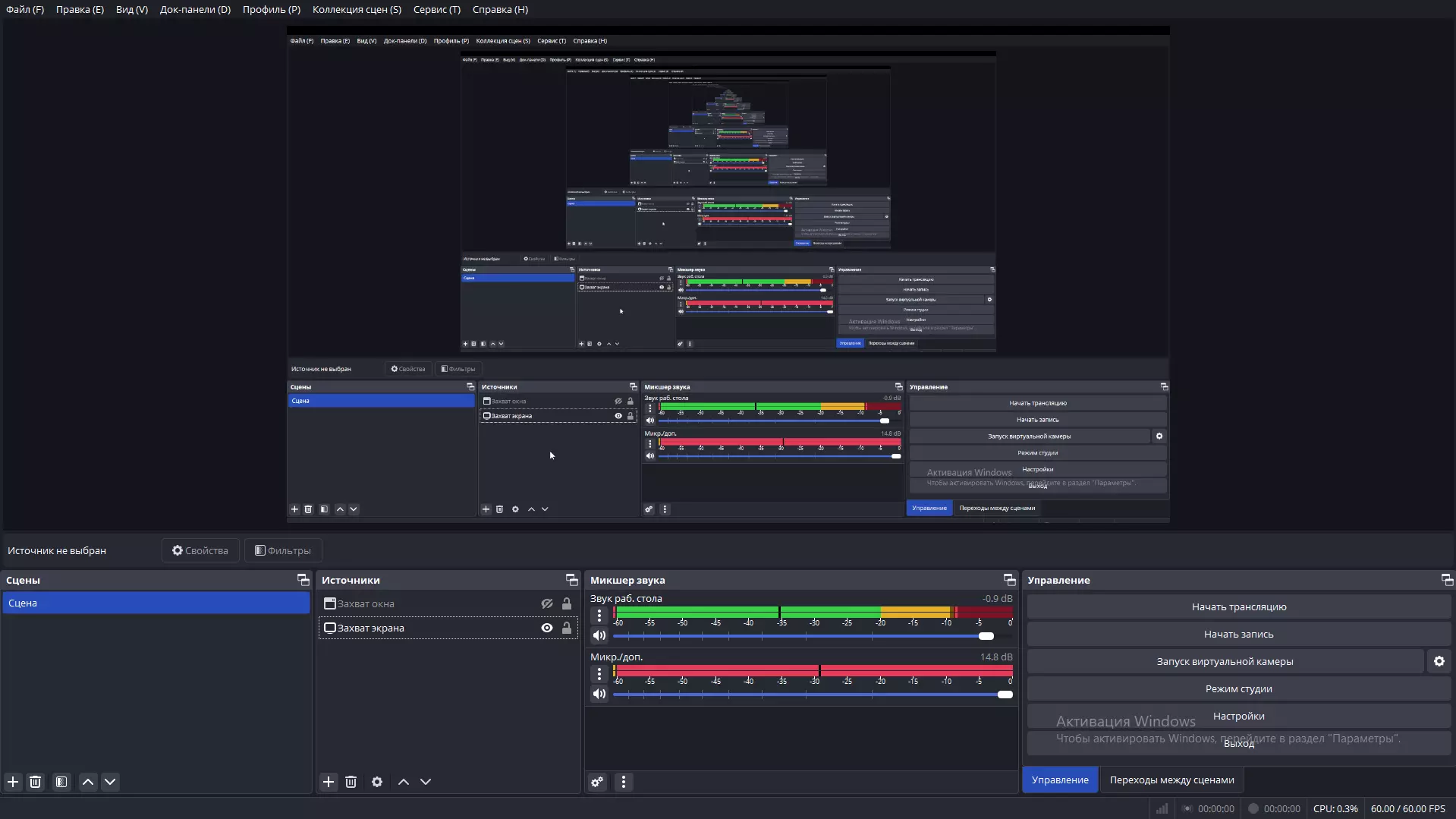Adjust Микр./доп. volume slider
Viewport: 1456px width, 819px height.
point(813,695)
